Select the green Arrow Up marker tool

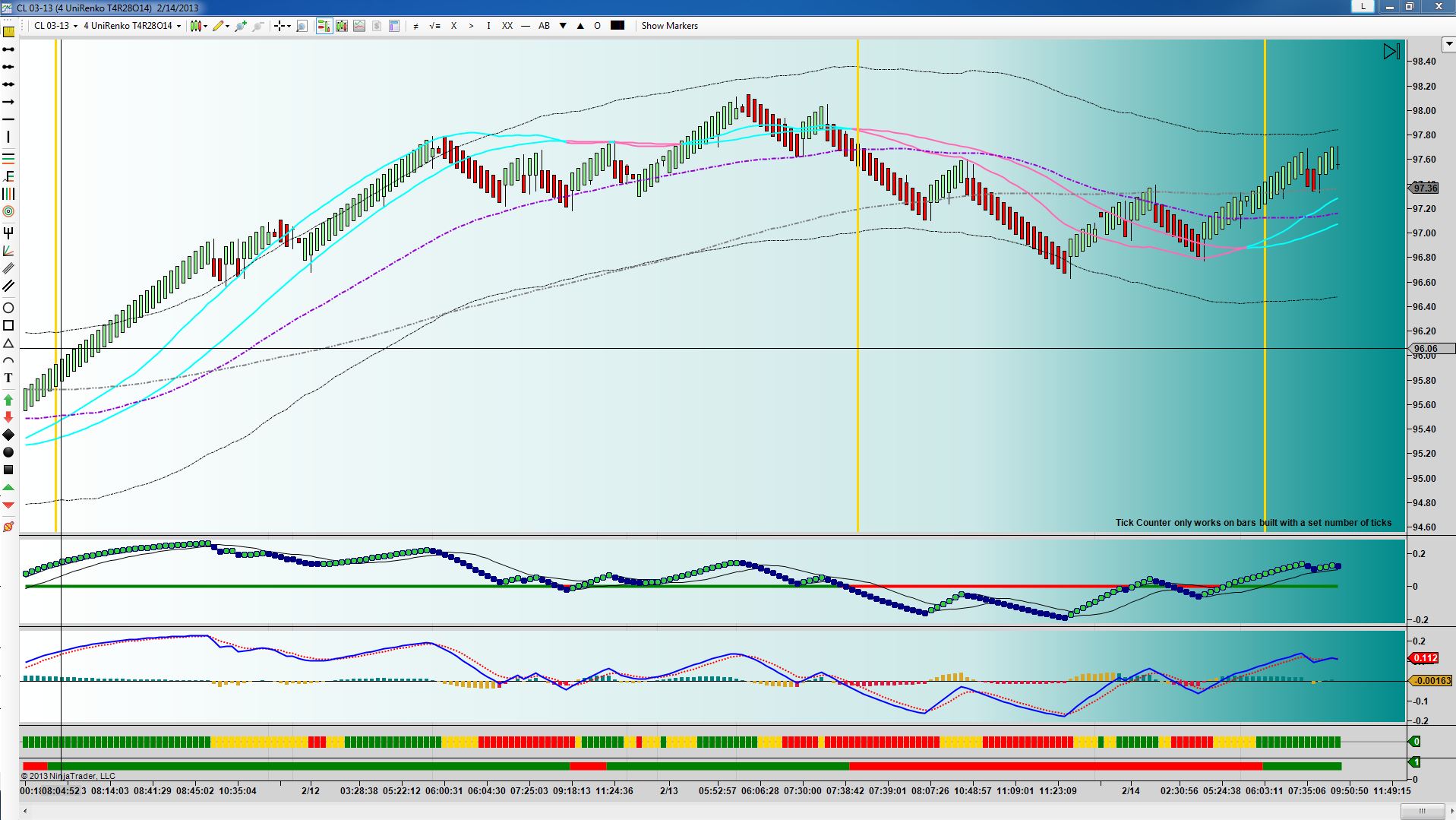click(8, 400)
